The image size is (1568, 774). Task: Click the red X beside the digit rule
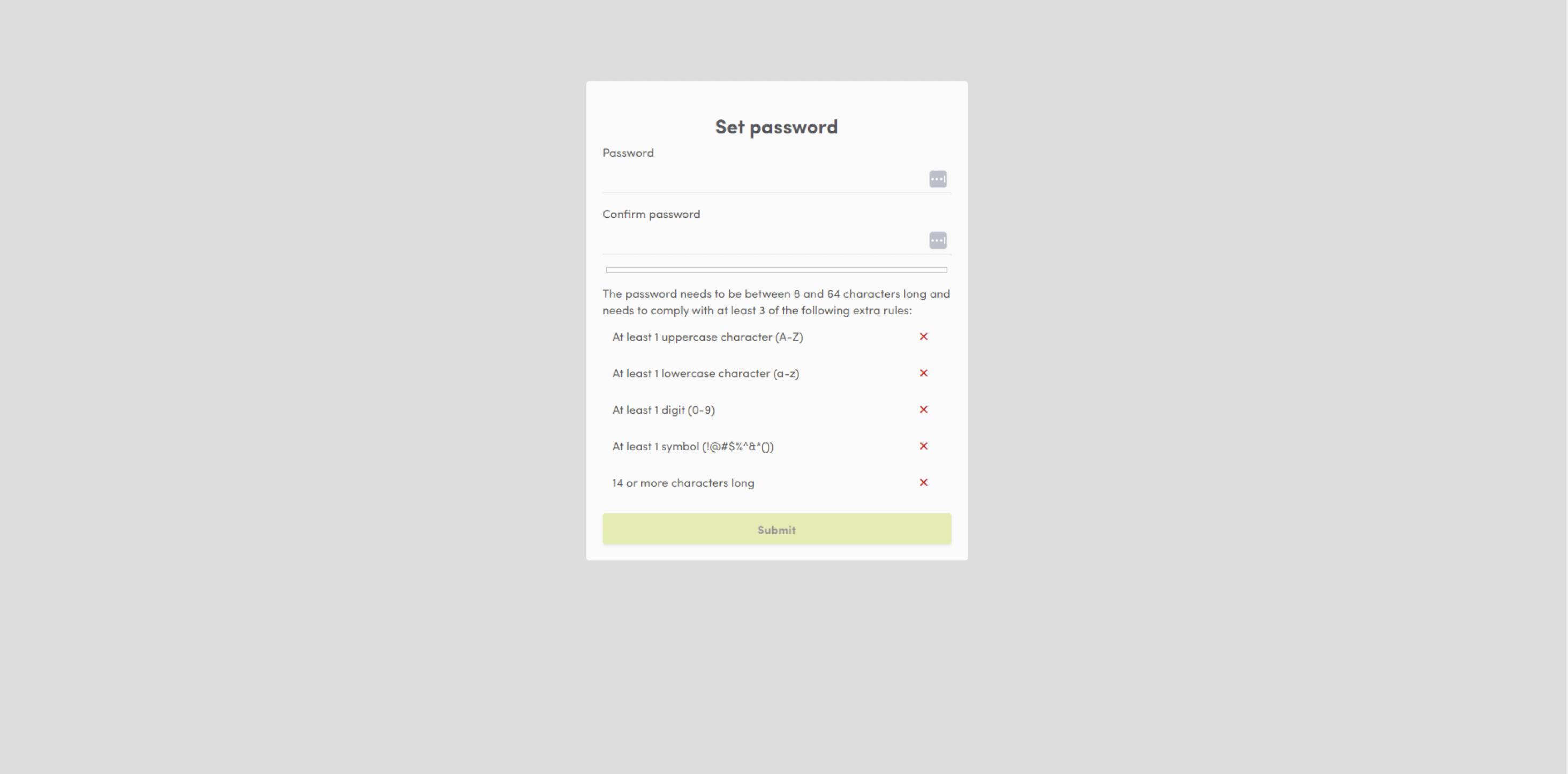coord(923,409)
